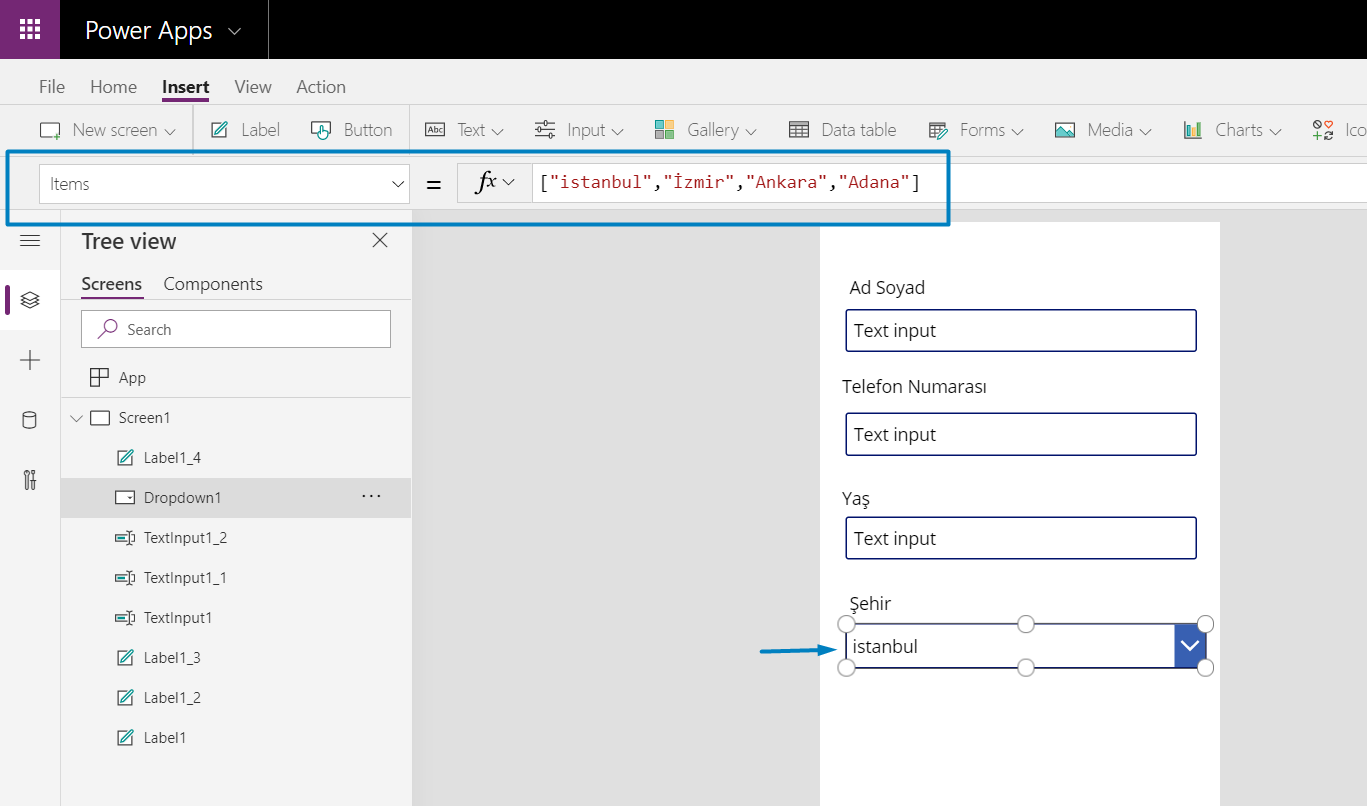1367x806 pixels.
Task: Click the text input under Yaş
Action: (x=1021, y=538)
